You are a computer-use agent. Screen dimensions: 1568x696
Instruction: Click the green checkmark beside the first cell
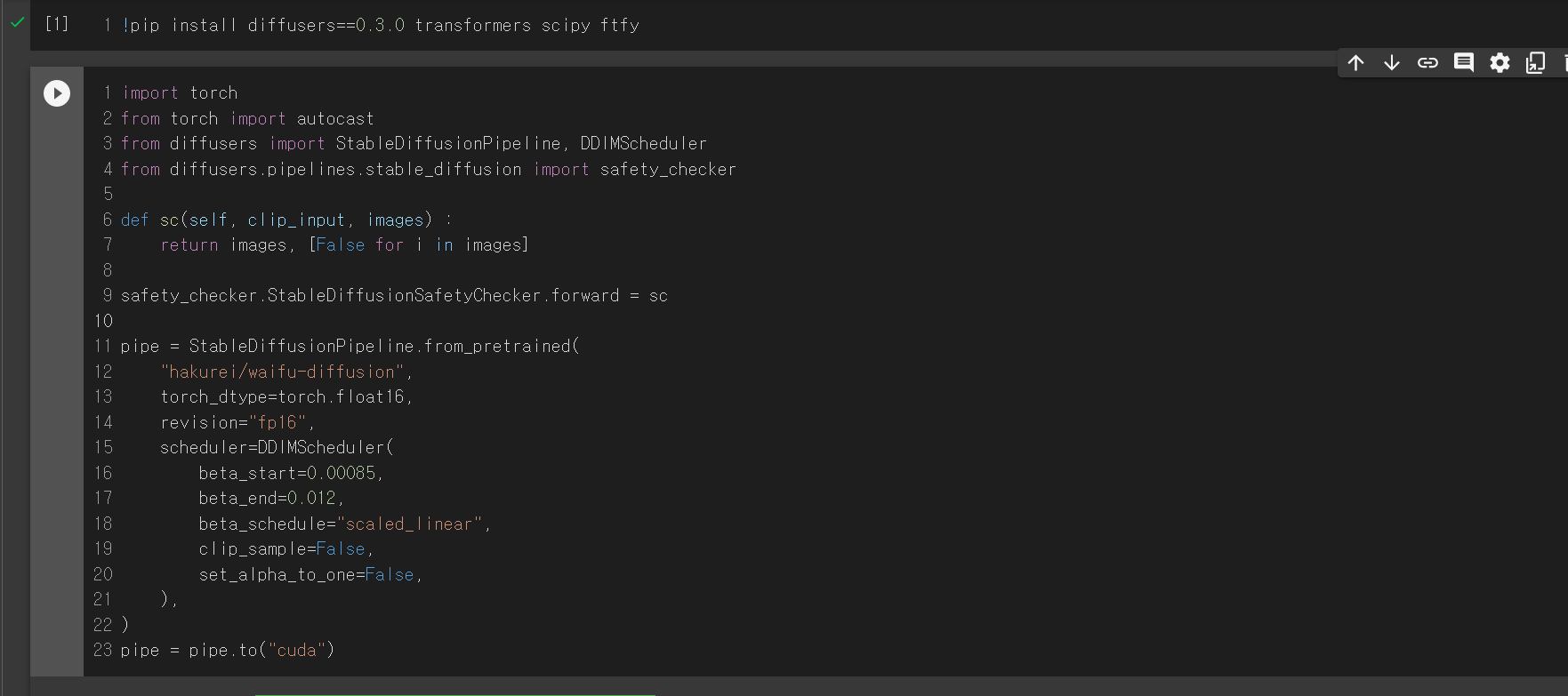coord(17,23)
